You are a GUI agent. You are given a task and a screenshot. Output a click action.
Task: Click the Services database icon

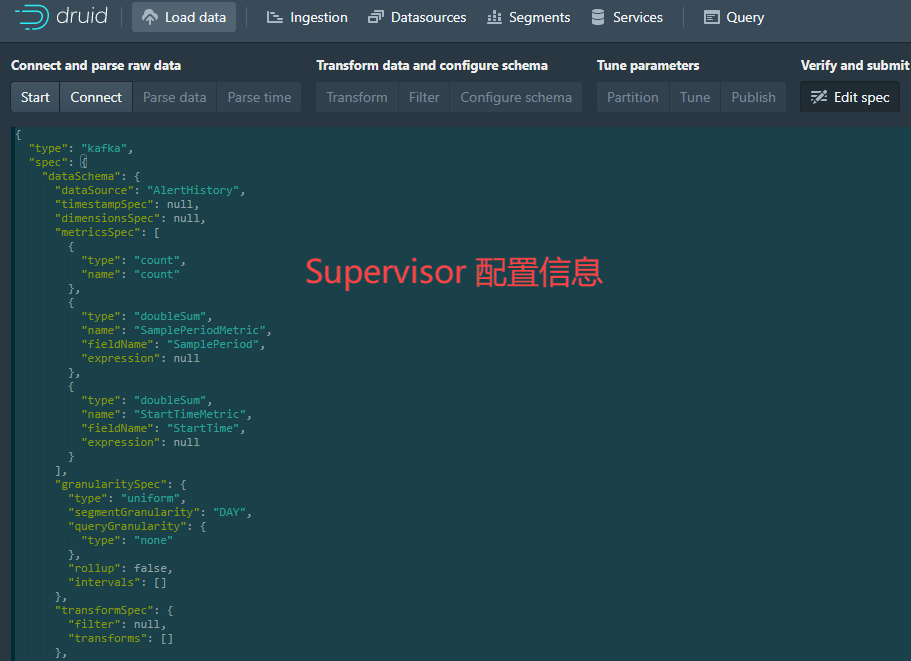click(x=598, y=17)
